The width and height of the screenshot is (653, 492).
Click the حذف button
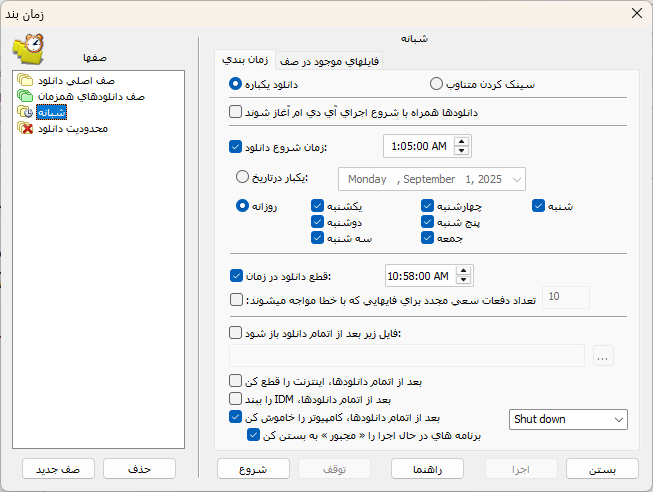point(139,469)
